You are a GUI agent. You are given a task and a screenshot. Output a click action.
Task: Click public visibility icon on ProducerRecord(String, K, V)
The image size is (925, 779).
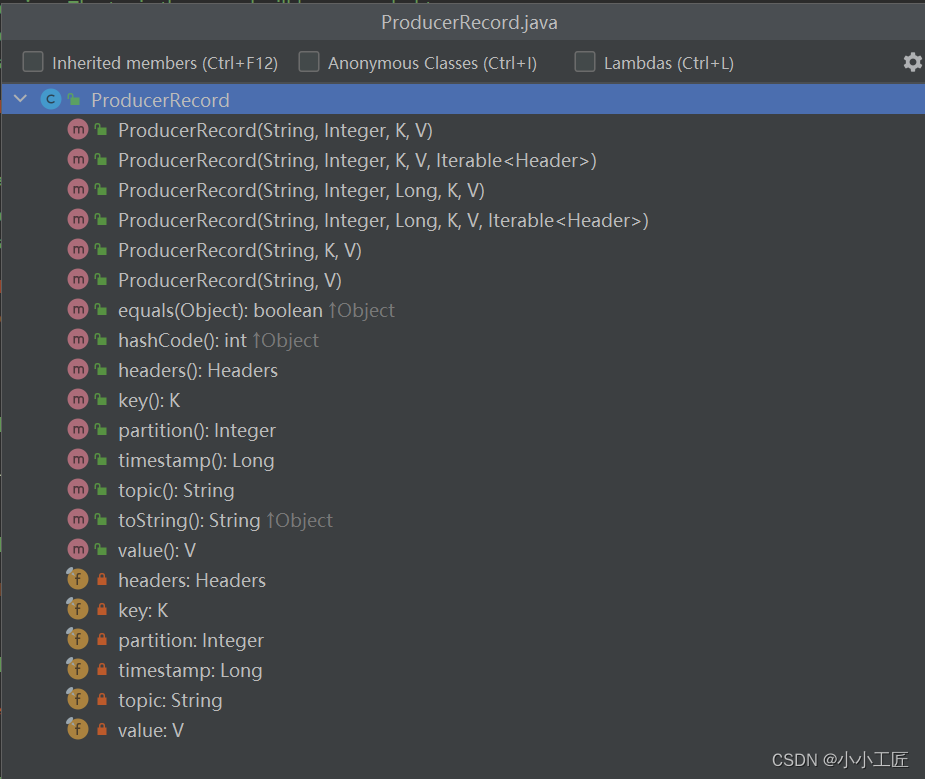tap(101, 249)
